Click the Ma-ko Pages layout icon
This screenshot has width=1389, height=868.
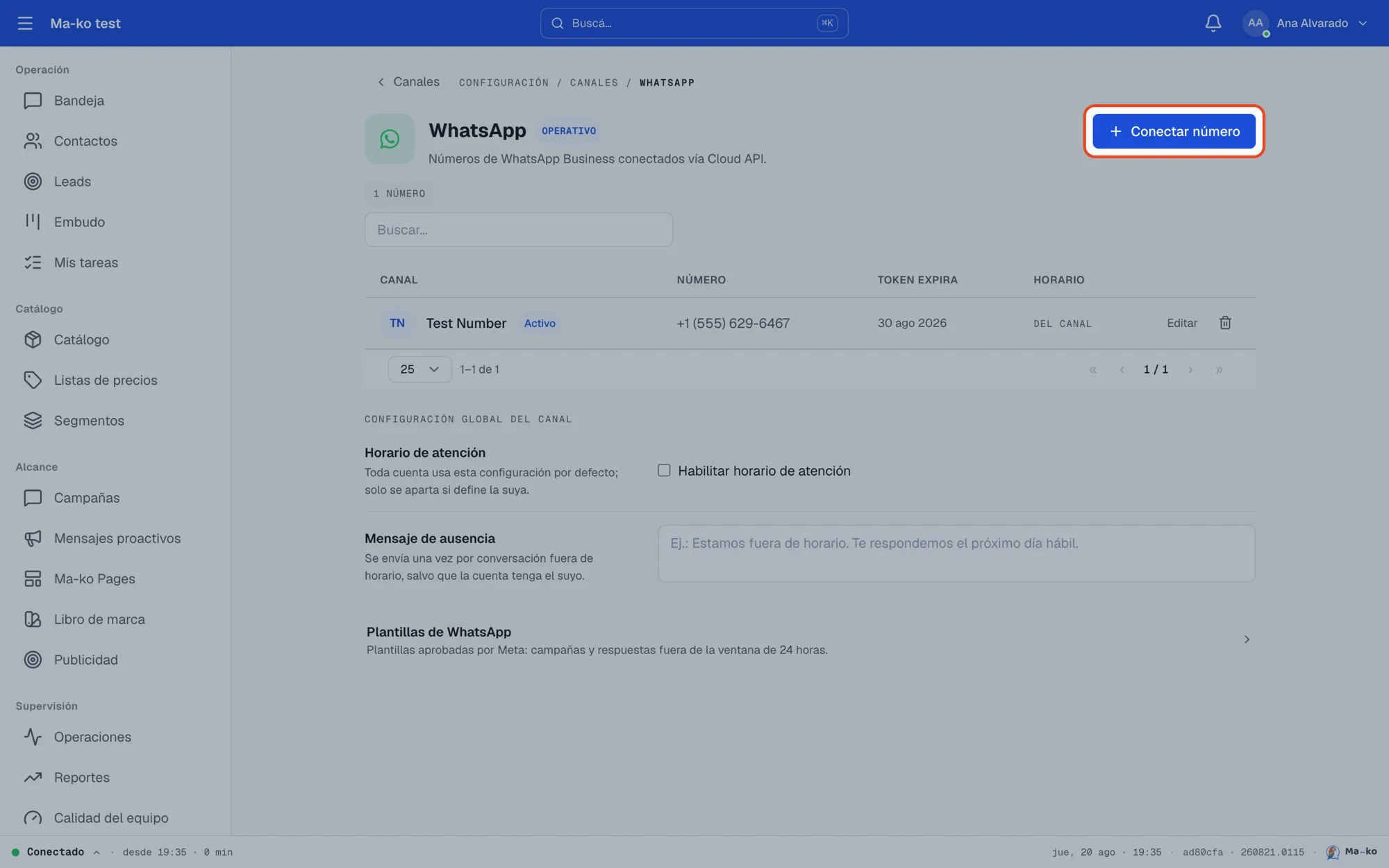tap(33, 578)
